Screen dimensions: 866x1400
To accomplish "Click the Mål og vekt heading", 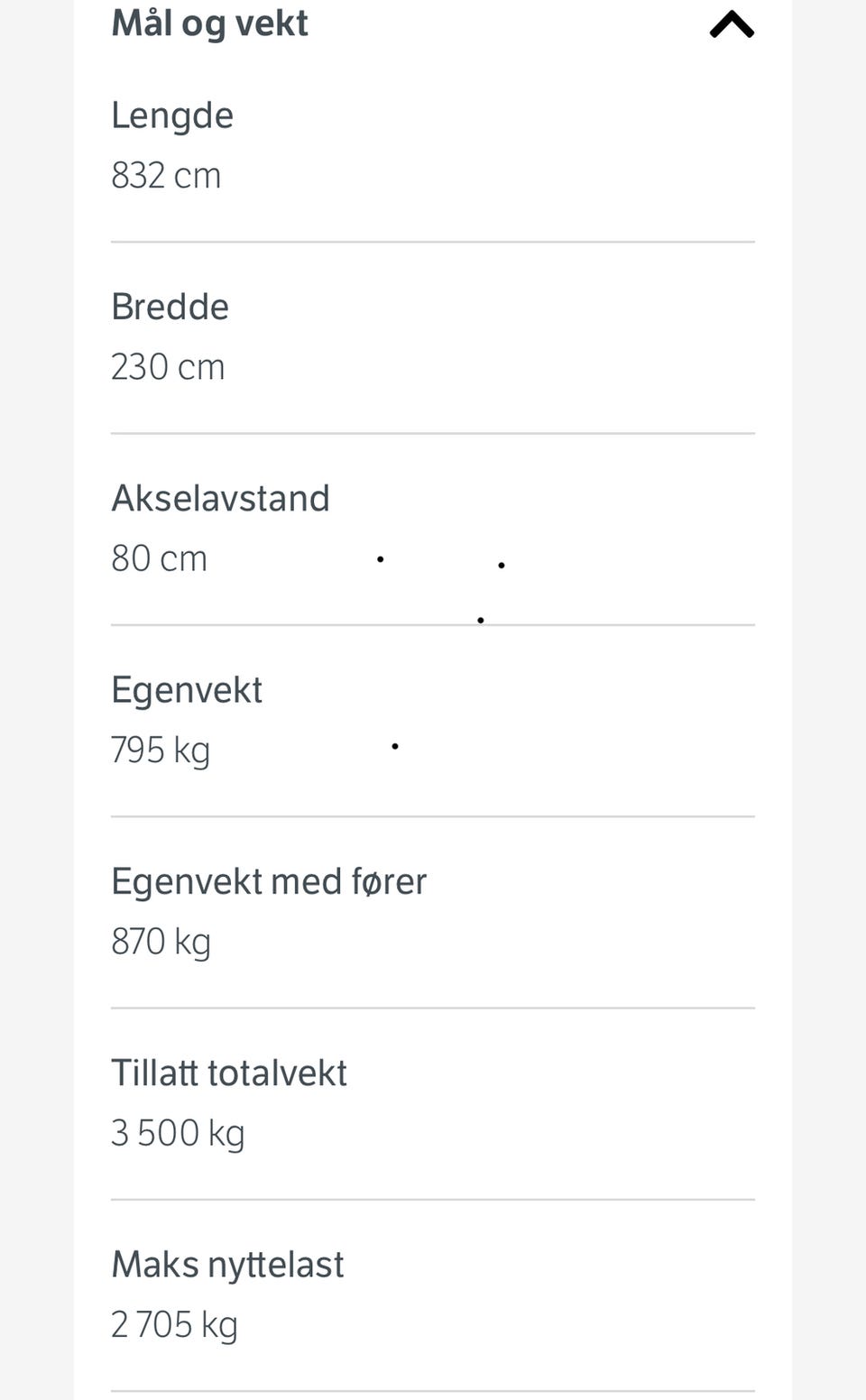I will click(x=209, y=23).
